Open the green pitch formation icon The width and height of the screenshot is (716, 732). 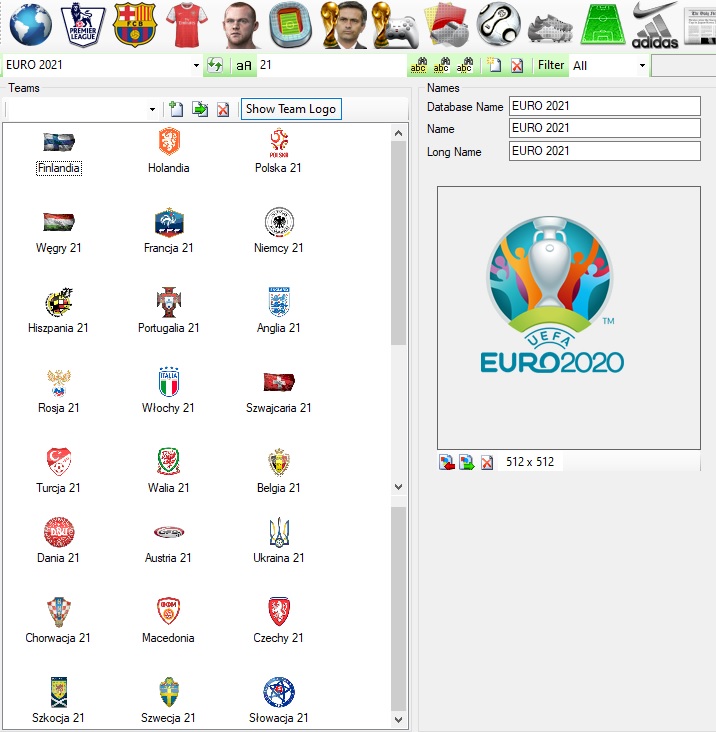603,24
